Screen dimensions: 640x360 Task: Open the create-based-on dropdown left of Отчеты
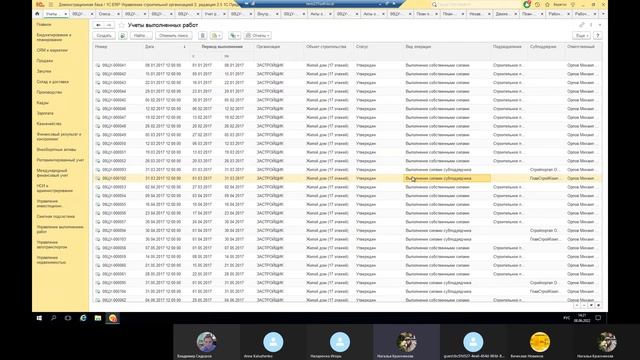[x=234, y=36]
